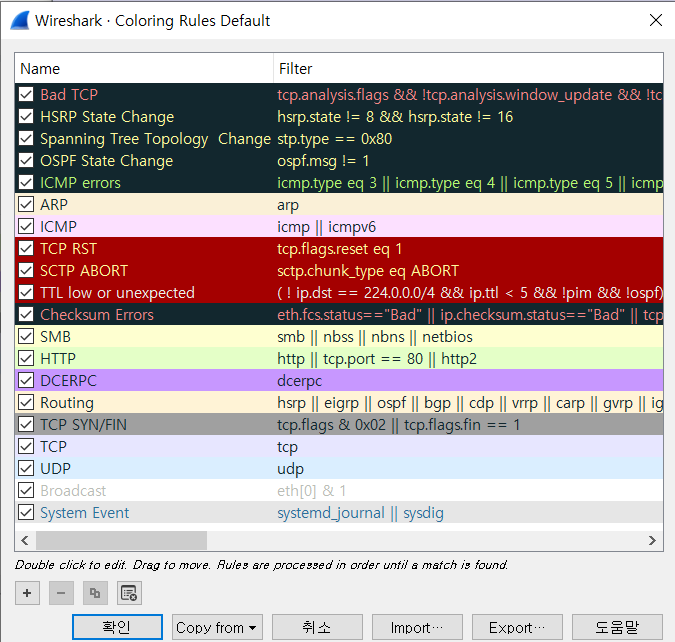Select the Checksum Errors rule name
675x642 pixels.
(x=97, y=314)
